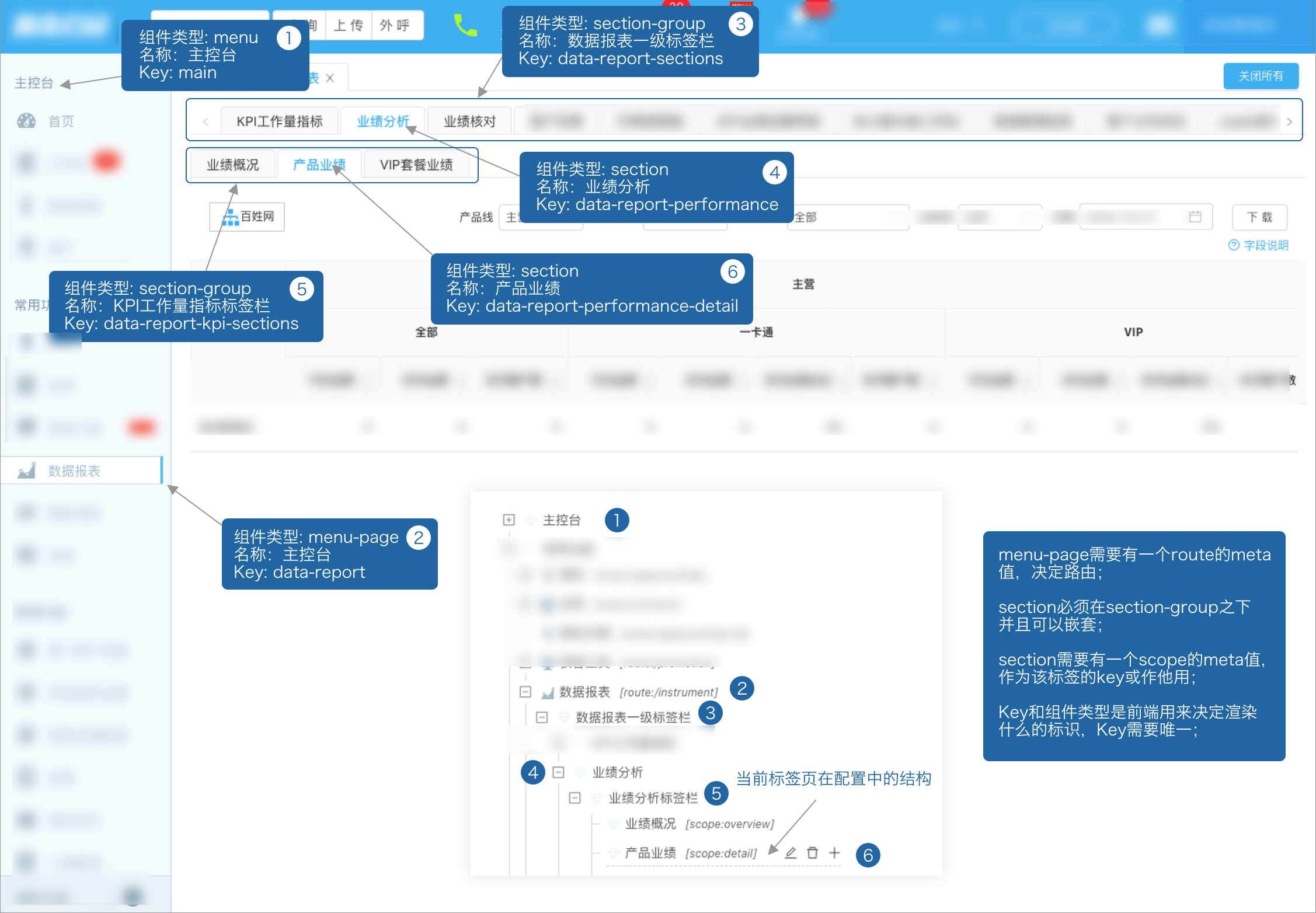Viewport: 1316px width, 913px height.
Task: Click the 主营 table header
Action: pyautogui.click(x=803, y=284)
